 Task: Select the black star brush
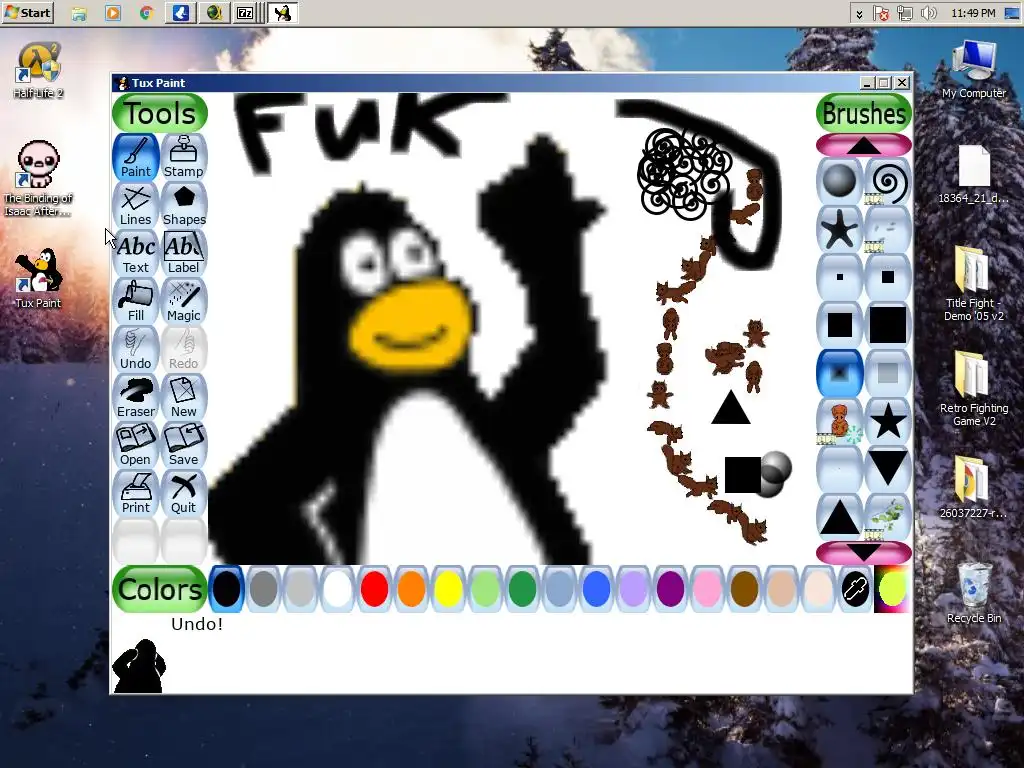[888, 421]
